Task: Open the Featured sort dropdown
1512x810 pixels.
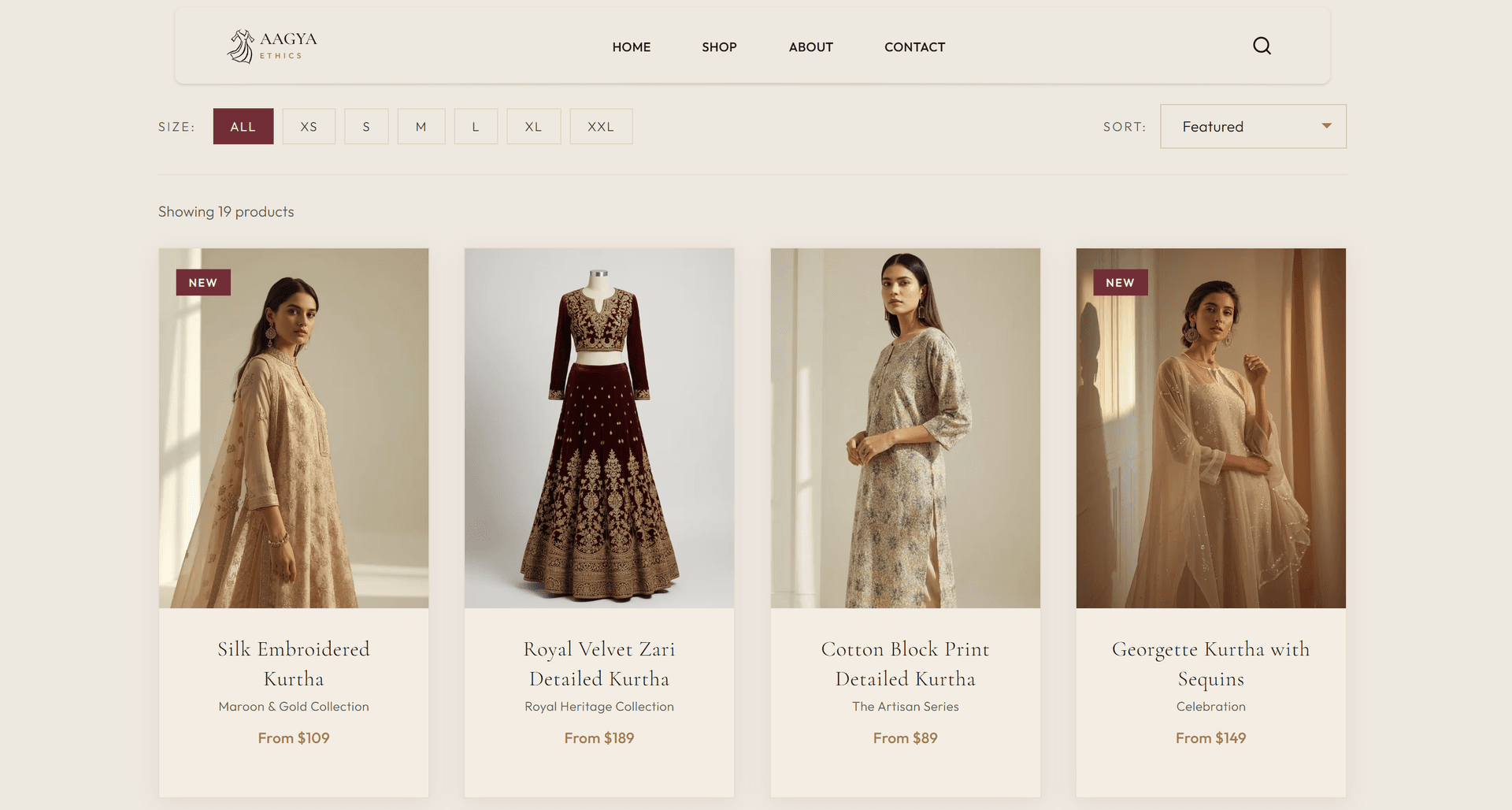Action: coord(1253,126)
